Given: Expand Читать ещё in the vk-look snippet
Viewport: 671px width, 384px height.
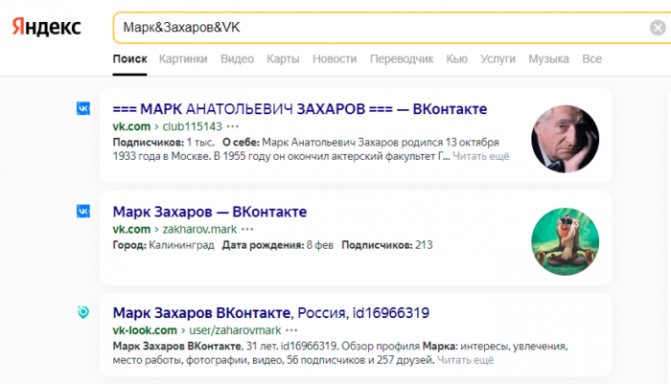Looking at the screenshot, I should click(x=465, y=360).
